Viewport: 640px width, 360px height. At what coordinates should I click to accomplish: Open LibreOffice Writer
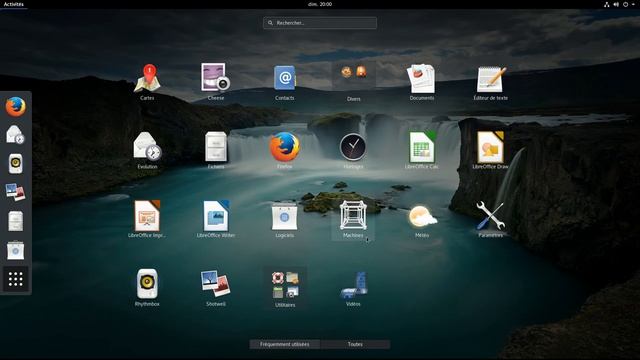coord(216,218)
